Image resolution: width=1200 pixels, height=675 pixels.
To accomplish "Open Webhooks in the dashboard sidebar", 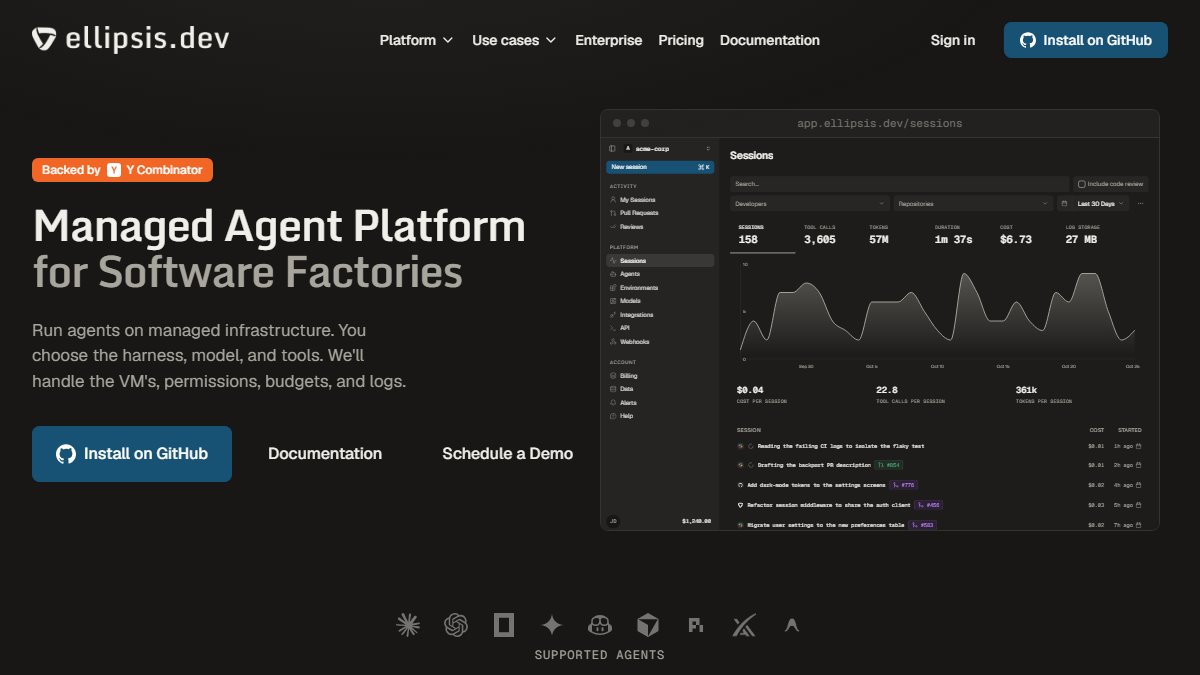I will pyautogui.click(x=634, y=342).
